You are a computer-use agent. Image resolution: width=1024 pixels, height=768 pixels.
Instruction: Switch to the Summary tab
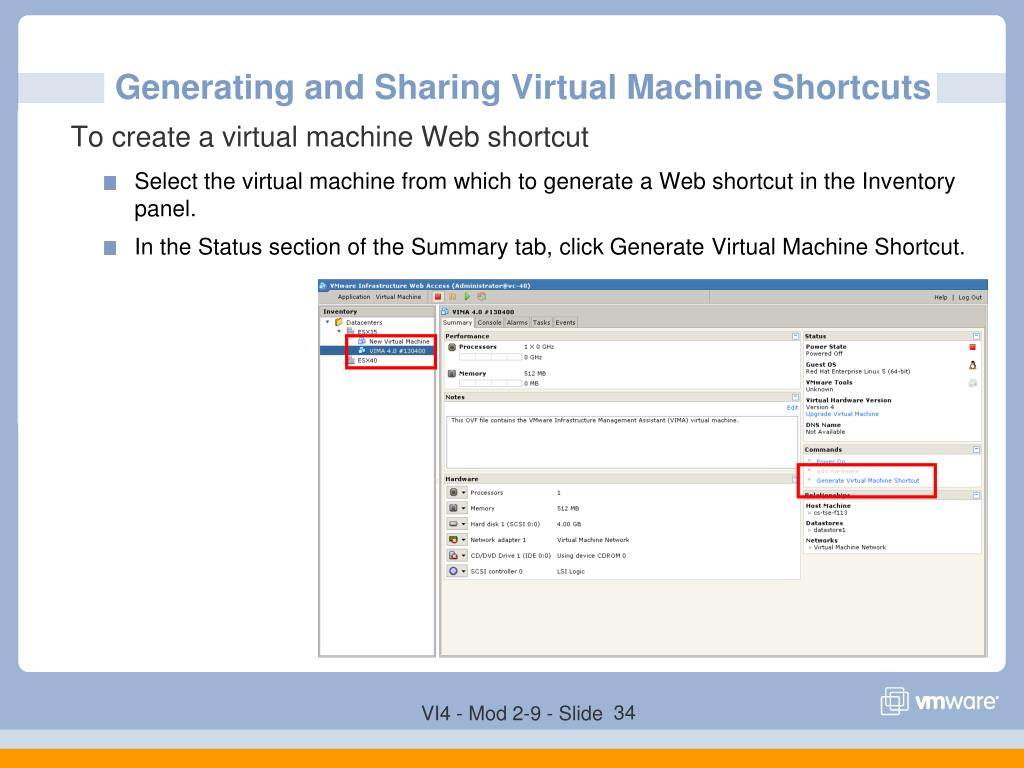point(457,323)
